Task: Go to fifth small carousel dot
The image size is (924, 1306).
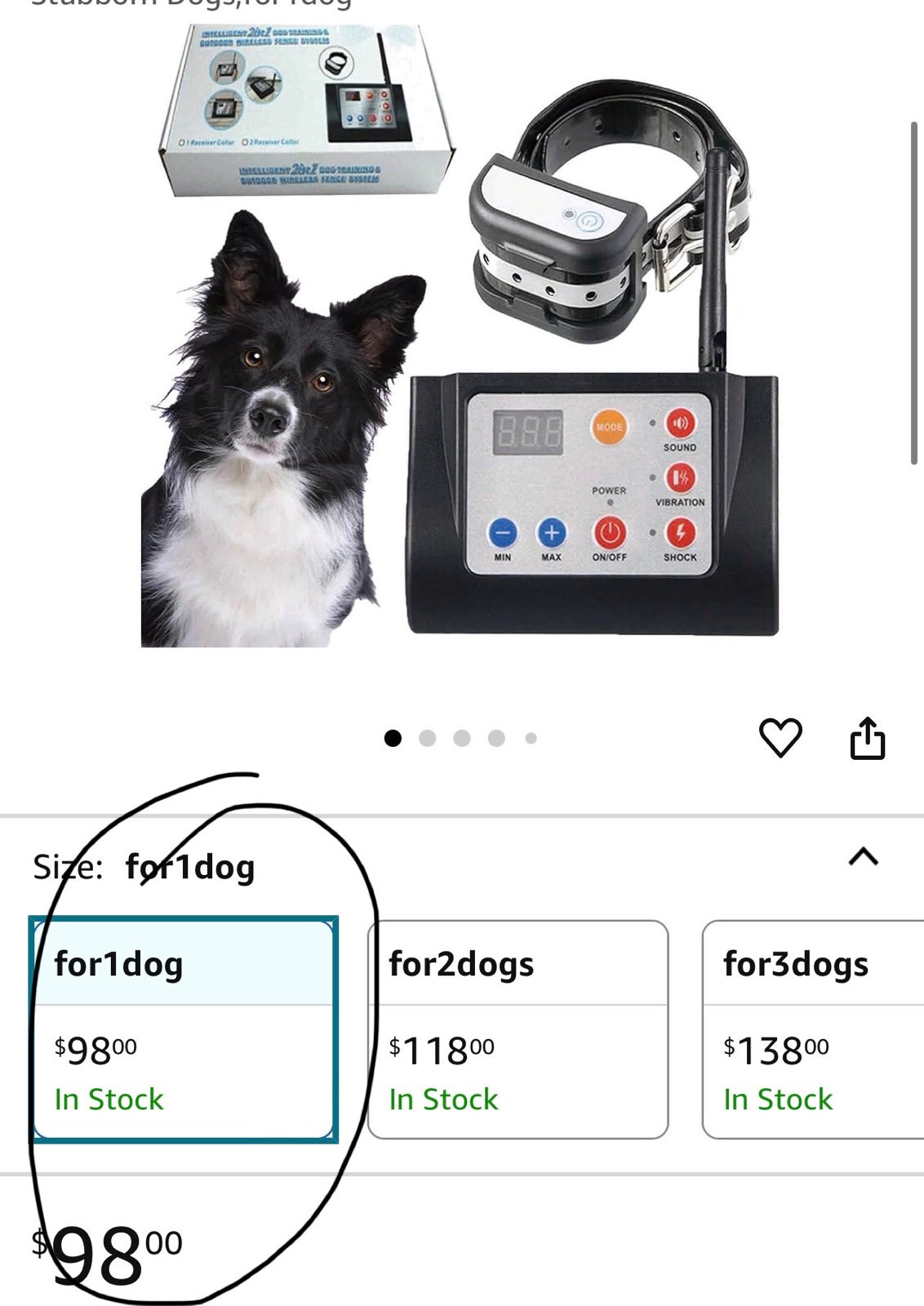Action: pos(531,738)
